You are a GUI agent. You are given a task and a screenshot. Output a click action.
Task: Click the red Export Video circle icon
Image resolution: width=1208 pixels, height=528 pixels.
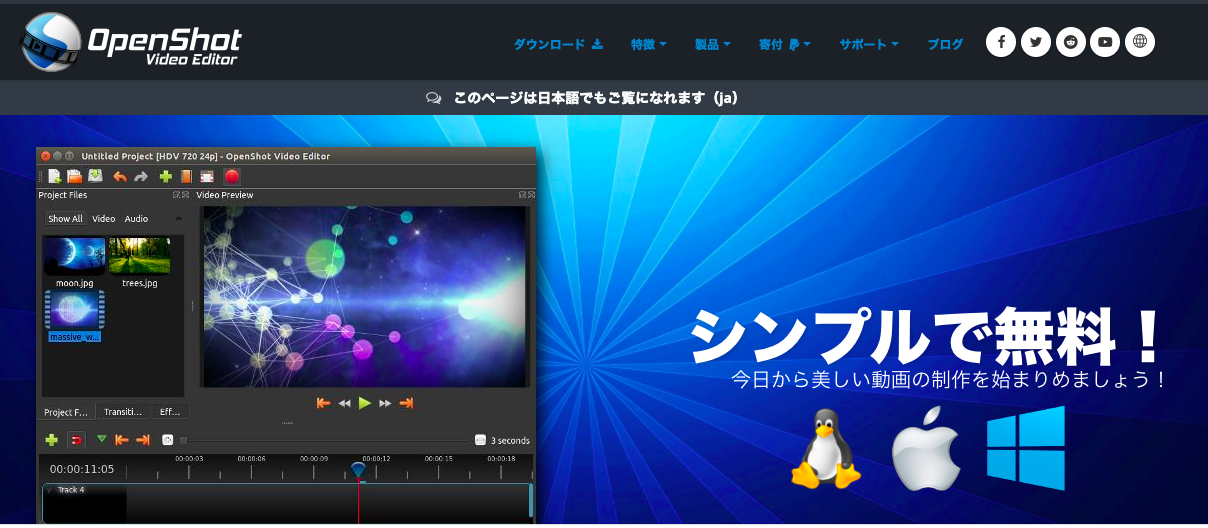coord(232,176)
